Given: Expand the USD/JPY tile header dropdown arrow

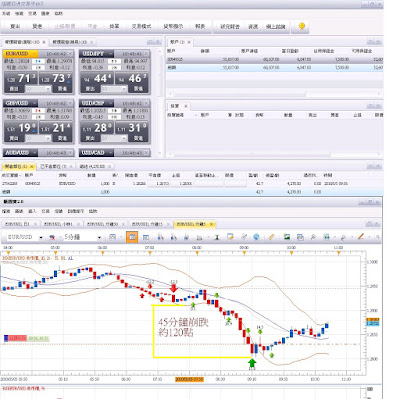Looking at the screenshot, I should [111, 53].
